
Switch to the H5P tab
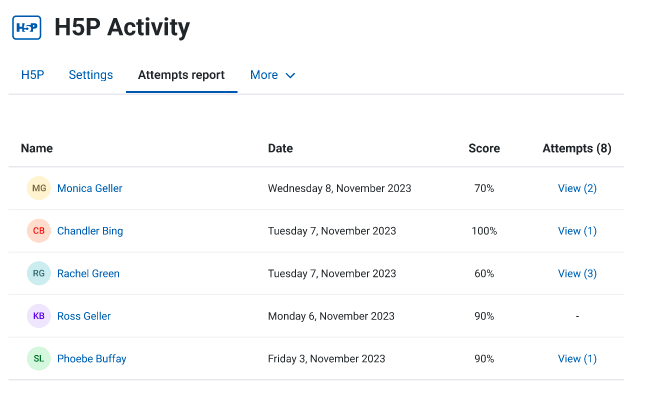(x=32, y=75)
